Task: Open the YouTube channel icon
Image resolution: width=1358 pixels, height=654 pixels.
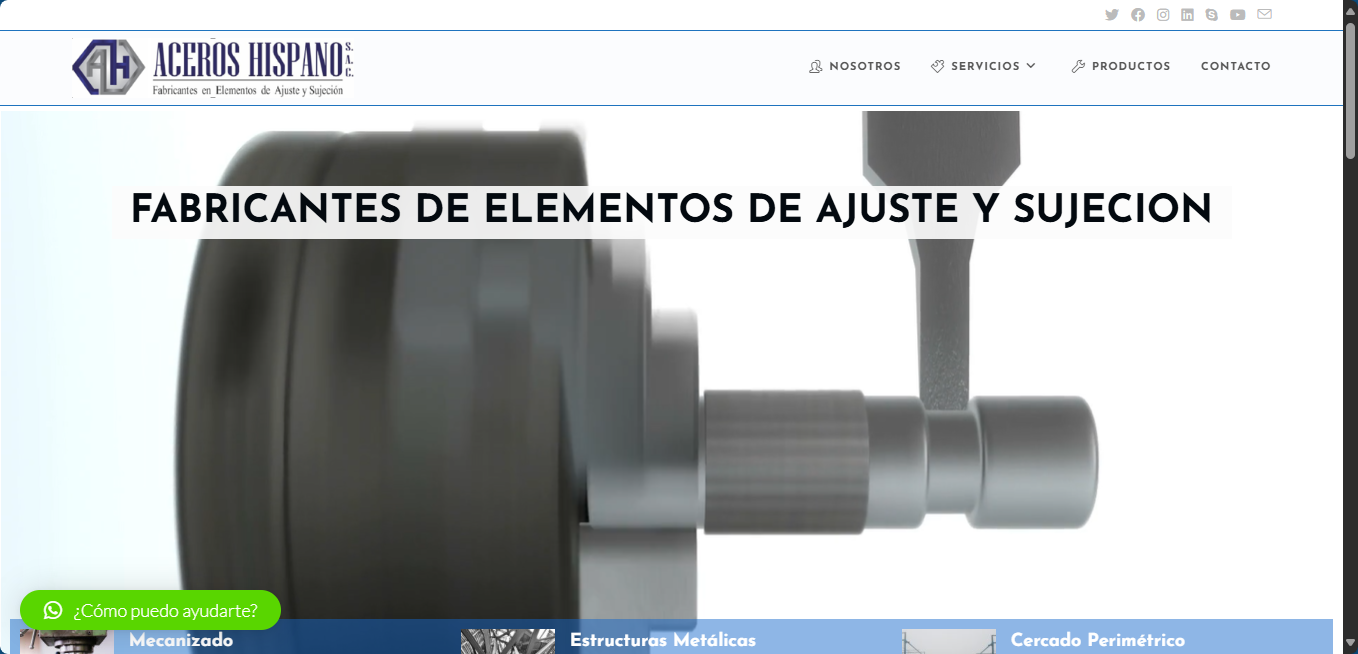Action: click(x=1238, y=15)
